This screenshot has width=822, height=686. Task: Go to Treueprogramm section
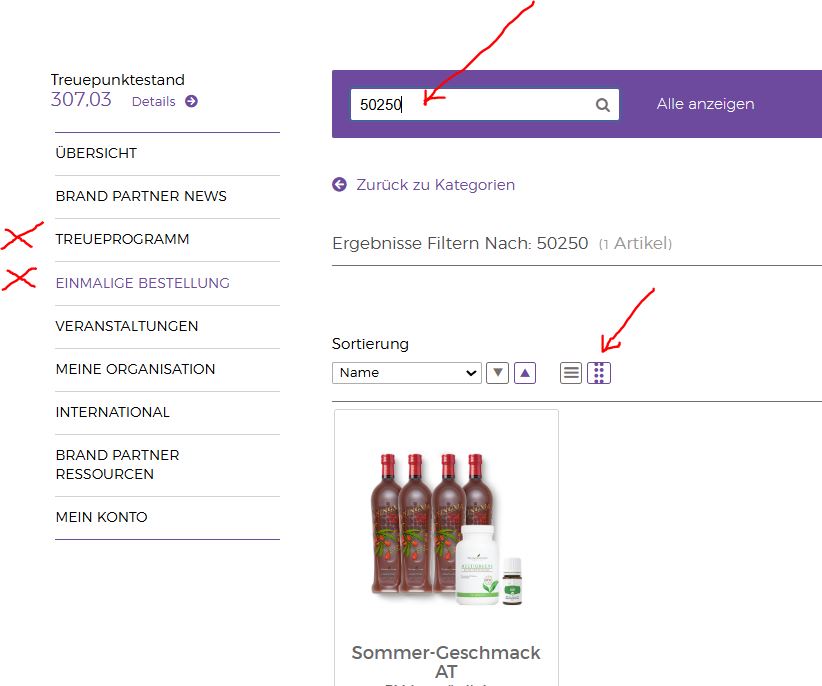122,239
